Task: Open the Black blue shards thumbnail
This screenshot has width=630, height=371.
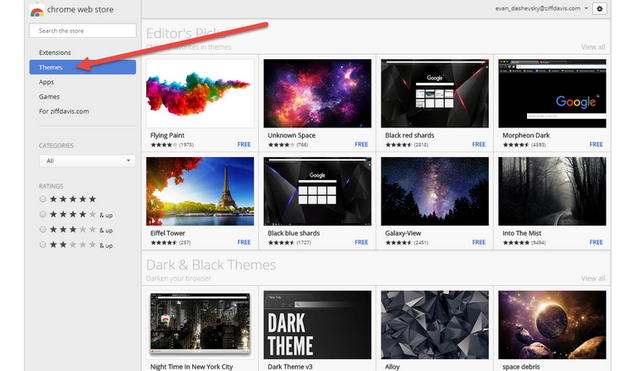Action: click(x=317, y=191)
